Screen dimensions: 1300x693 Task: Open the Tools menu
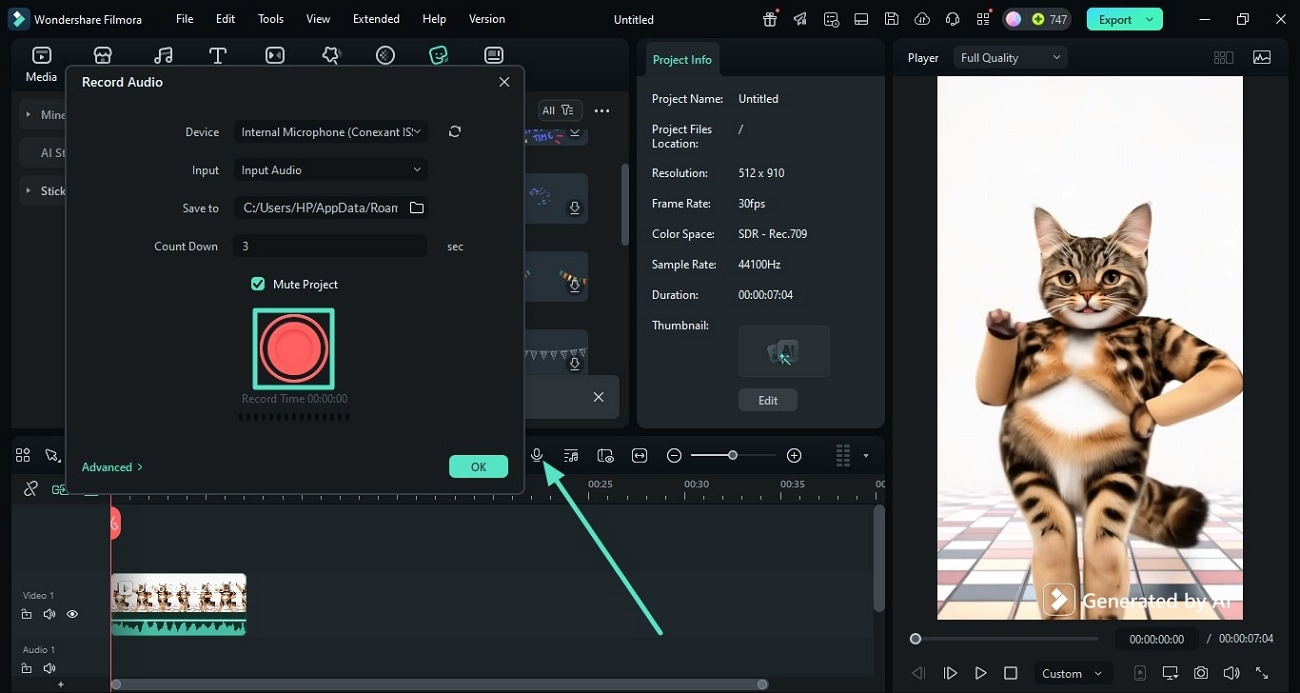point(270,19)
